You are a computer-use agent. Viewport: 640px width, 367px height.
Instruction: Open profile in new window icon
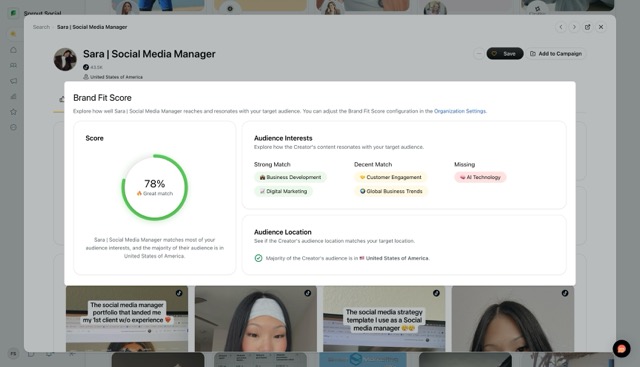pos(587,27)
